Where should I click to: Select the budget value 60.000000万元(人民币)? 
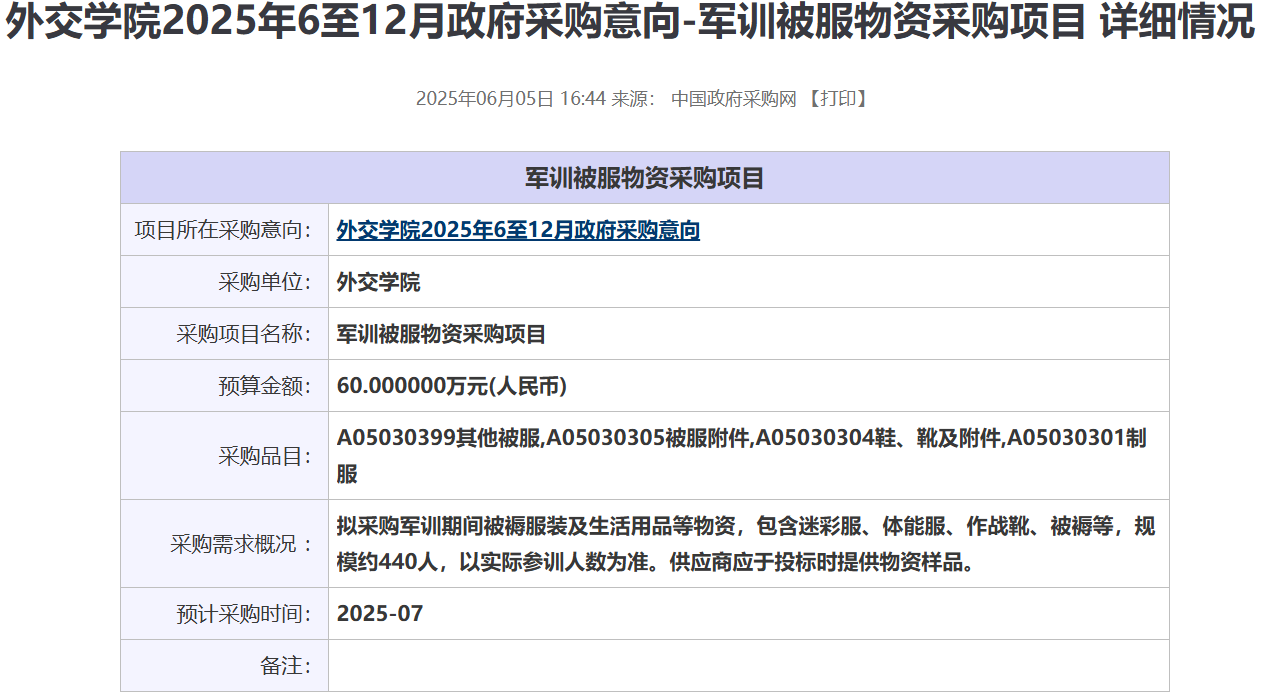tap(451, 386)
